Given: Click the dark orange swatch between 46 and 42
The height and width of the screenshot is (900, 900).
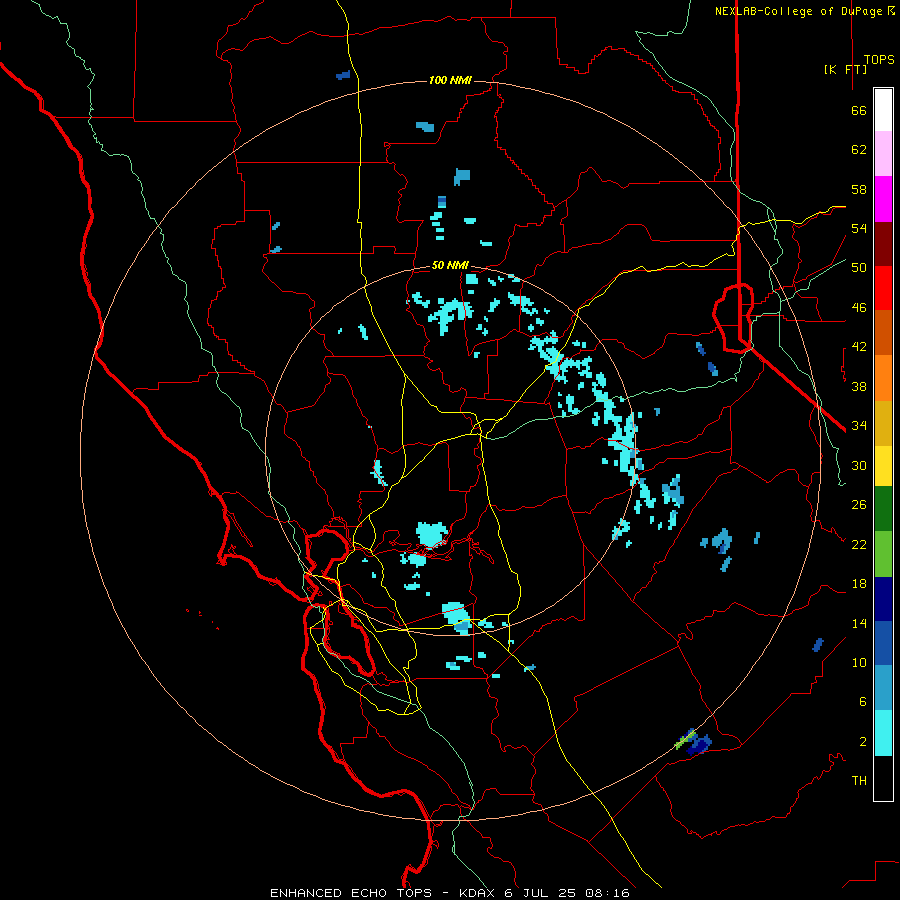Looking at the screenshot, I should pyautogui.click(x=883, y=333).
